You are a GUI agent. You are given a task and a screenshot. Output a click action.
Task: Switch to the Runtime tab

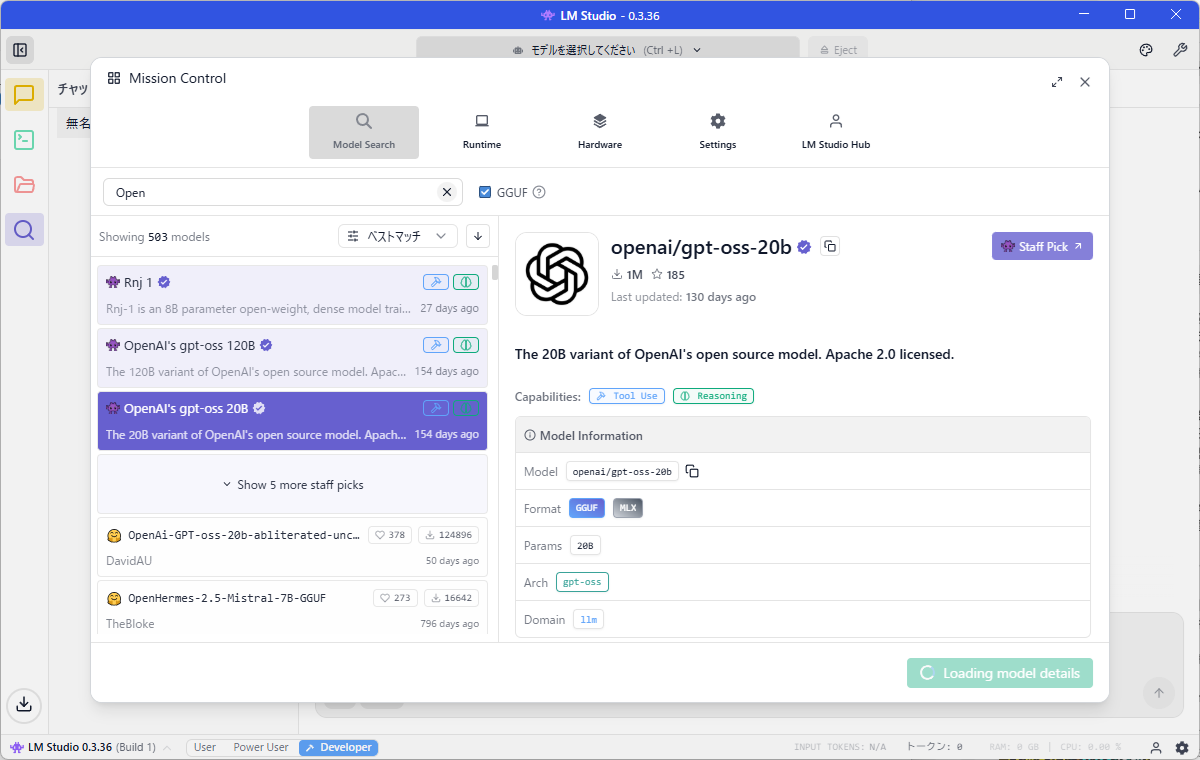coord(481,131)
